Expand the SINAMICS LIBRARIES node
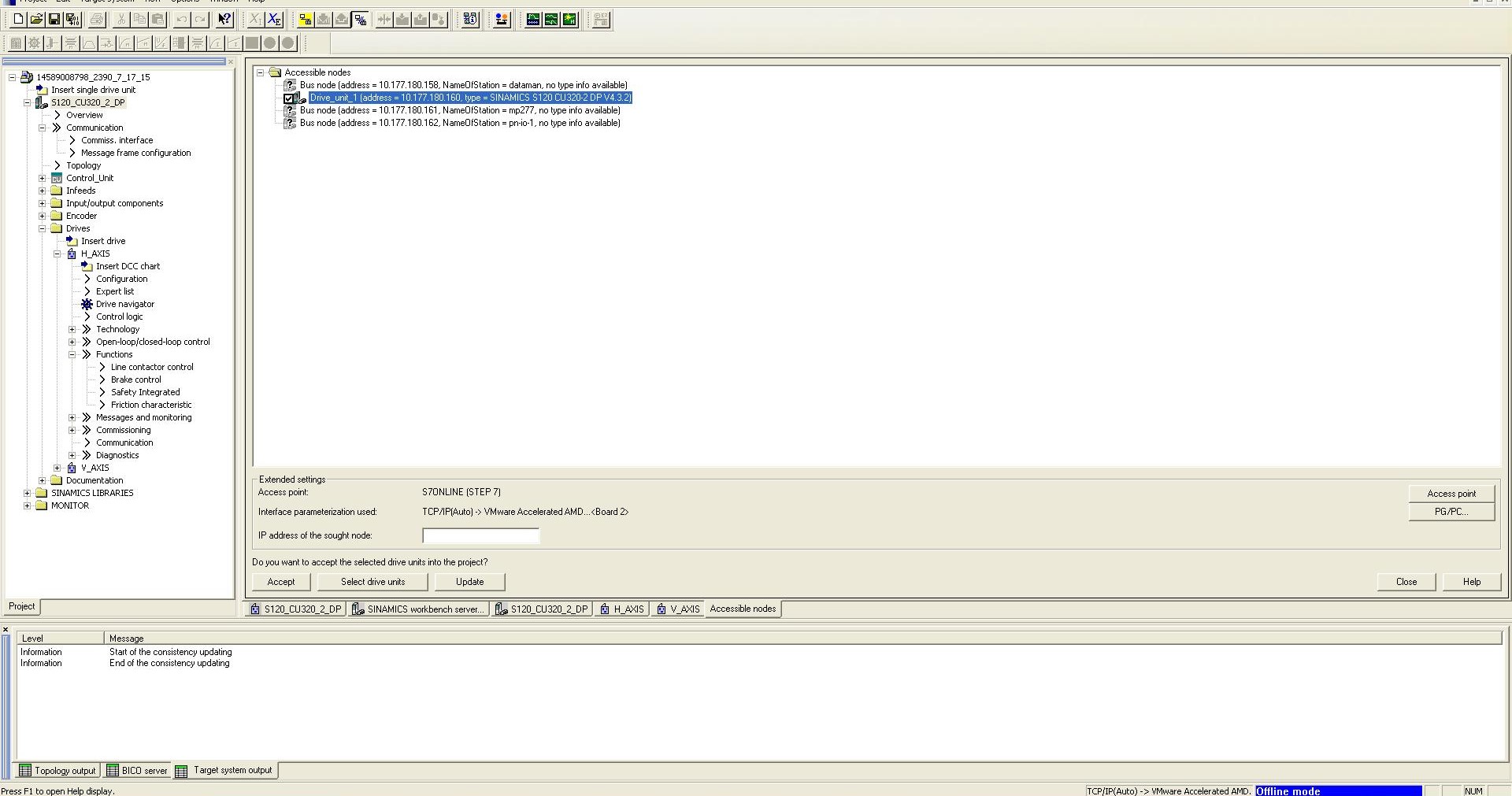 [28, 493]
